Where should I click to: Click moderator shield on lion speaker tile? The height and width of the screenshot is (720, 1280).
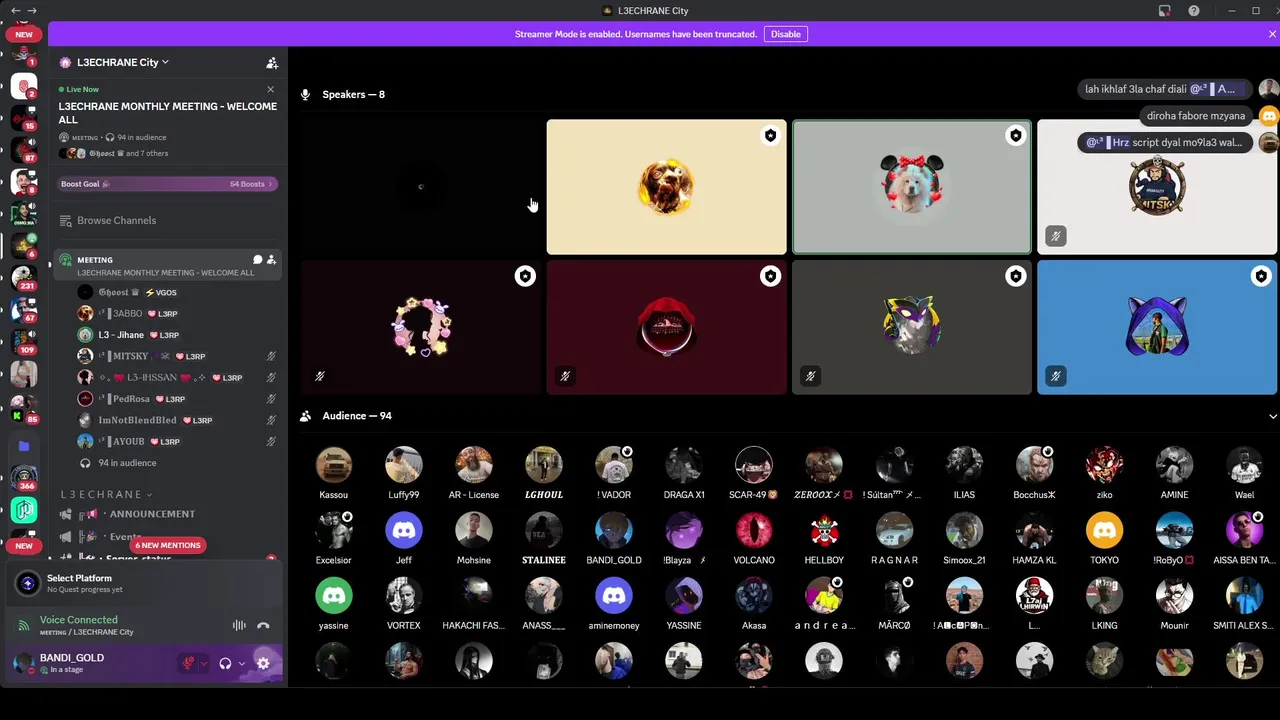(770, 136)
